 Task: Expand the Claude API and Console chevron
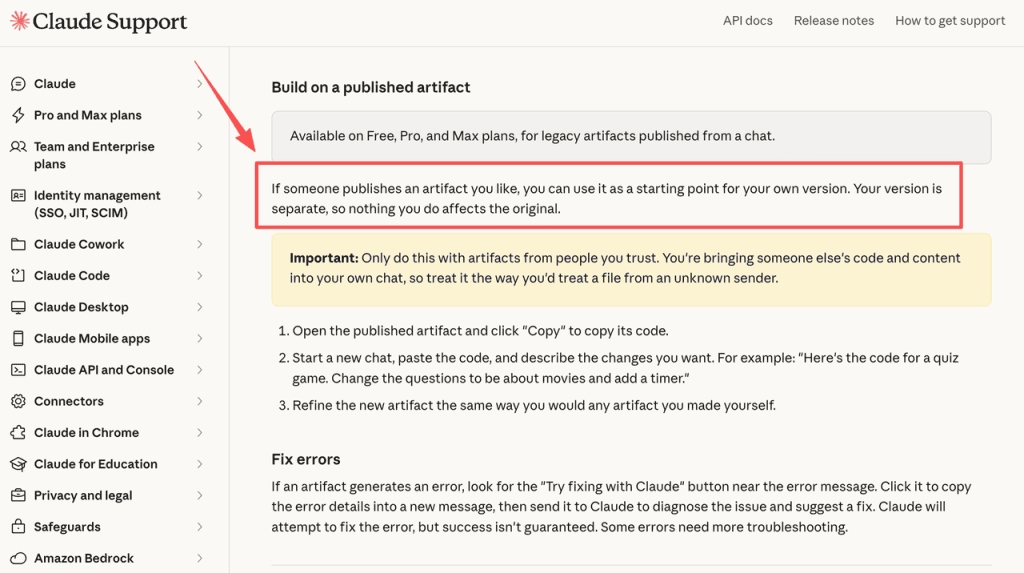click(200, 370)
